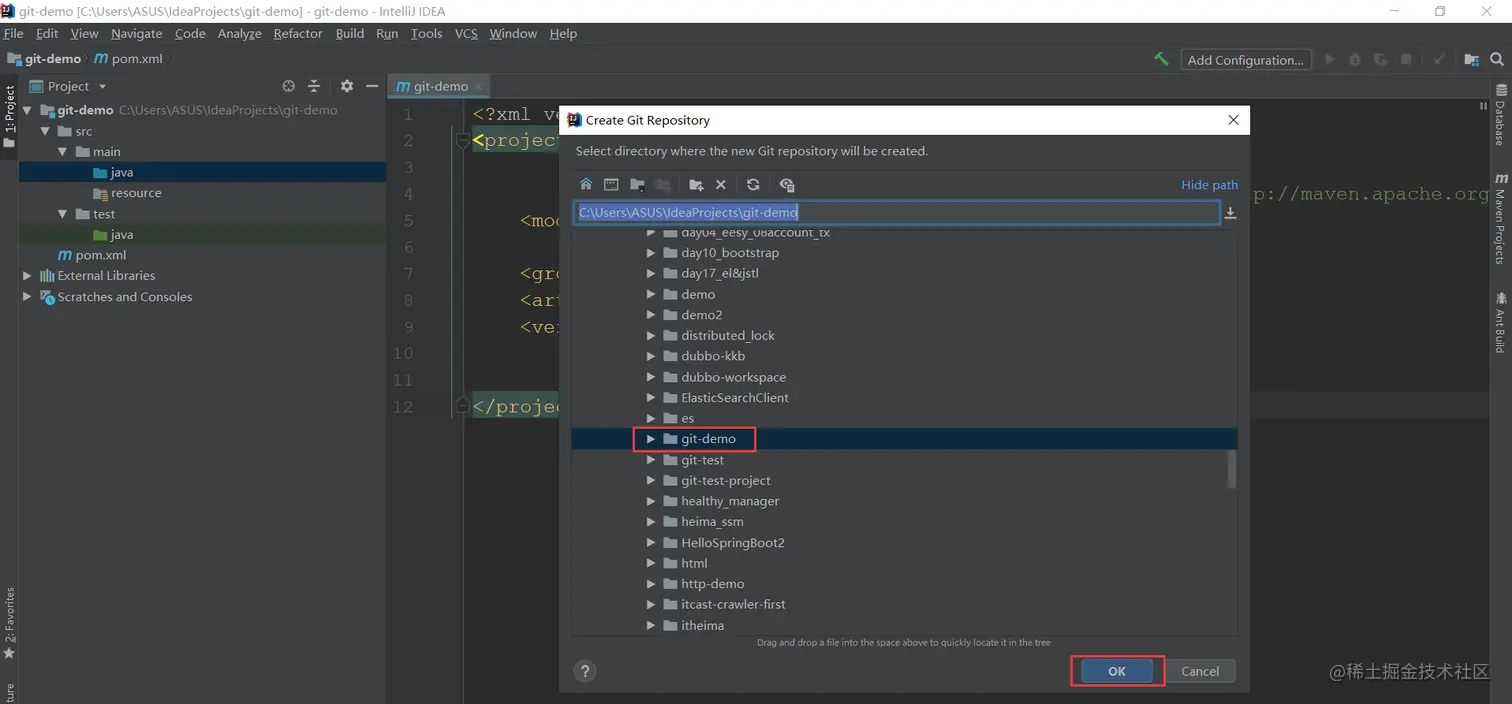The height and width of the screenshot is (704, 1512).
Task: Click the Desktop directory icon in dialog
Action: (611, 185)
